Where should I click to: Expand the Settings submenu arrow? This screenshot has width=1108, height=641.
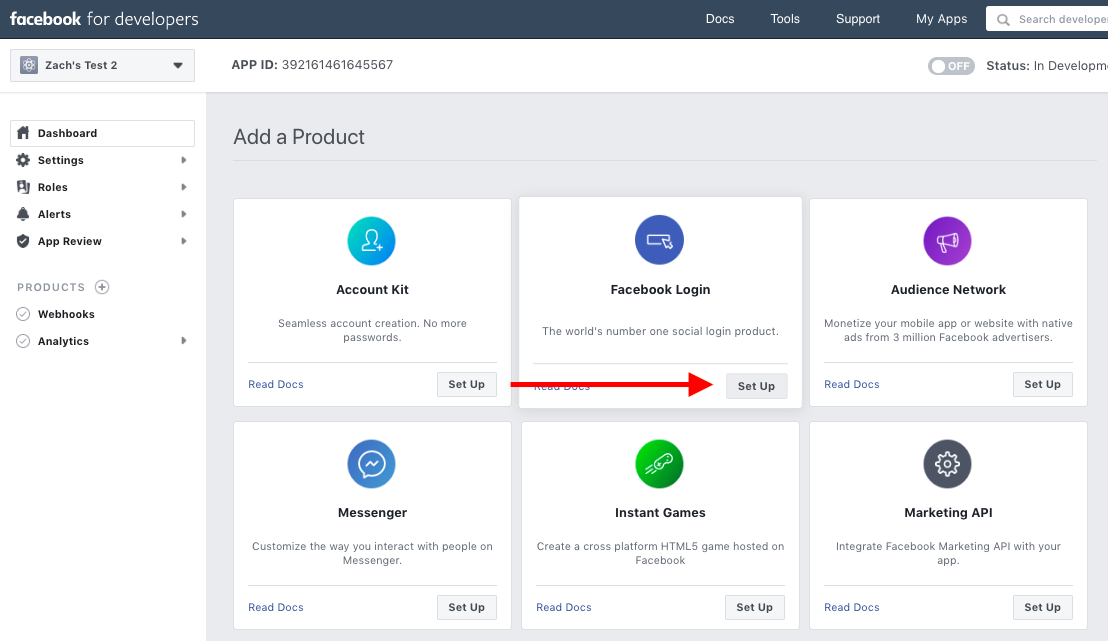tap(184, 160)
